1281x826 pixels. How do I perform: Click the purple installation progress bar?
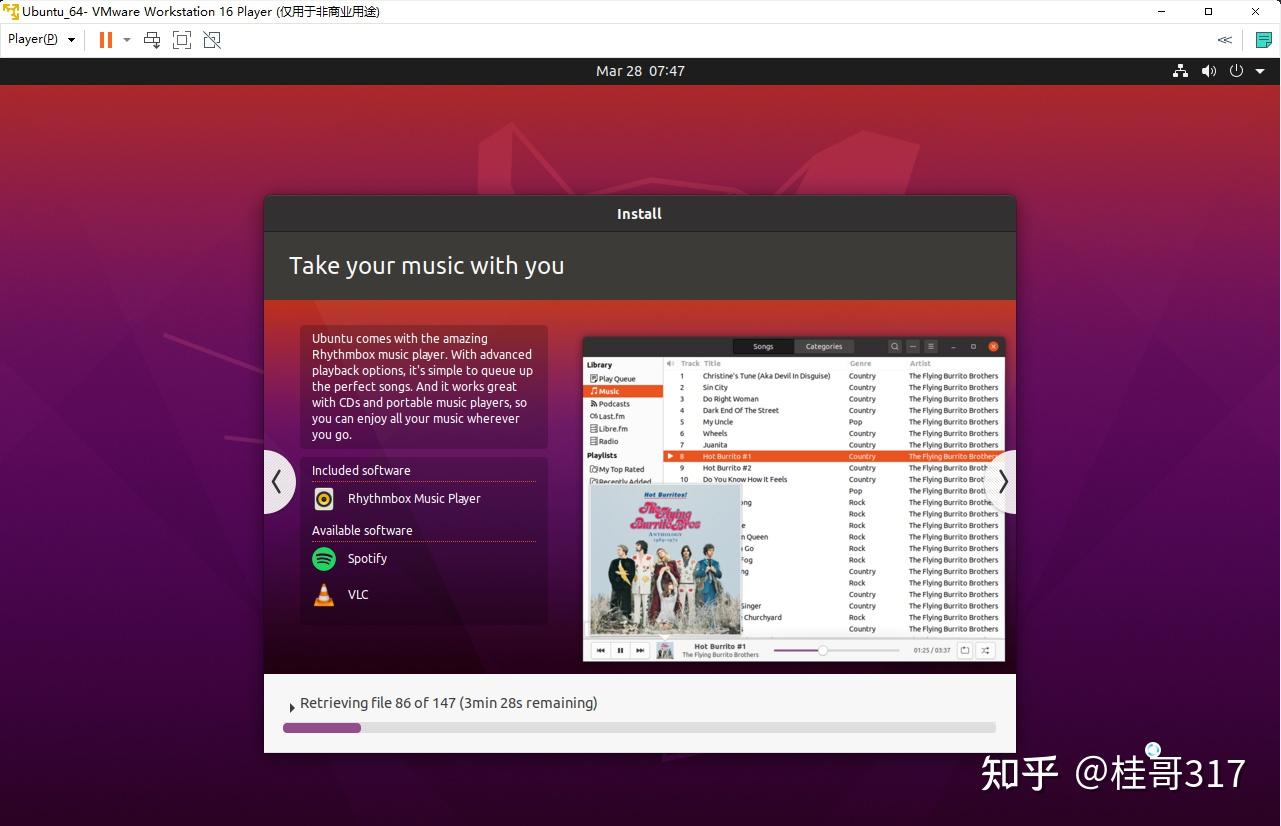pos(639,728)
